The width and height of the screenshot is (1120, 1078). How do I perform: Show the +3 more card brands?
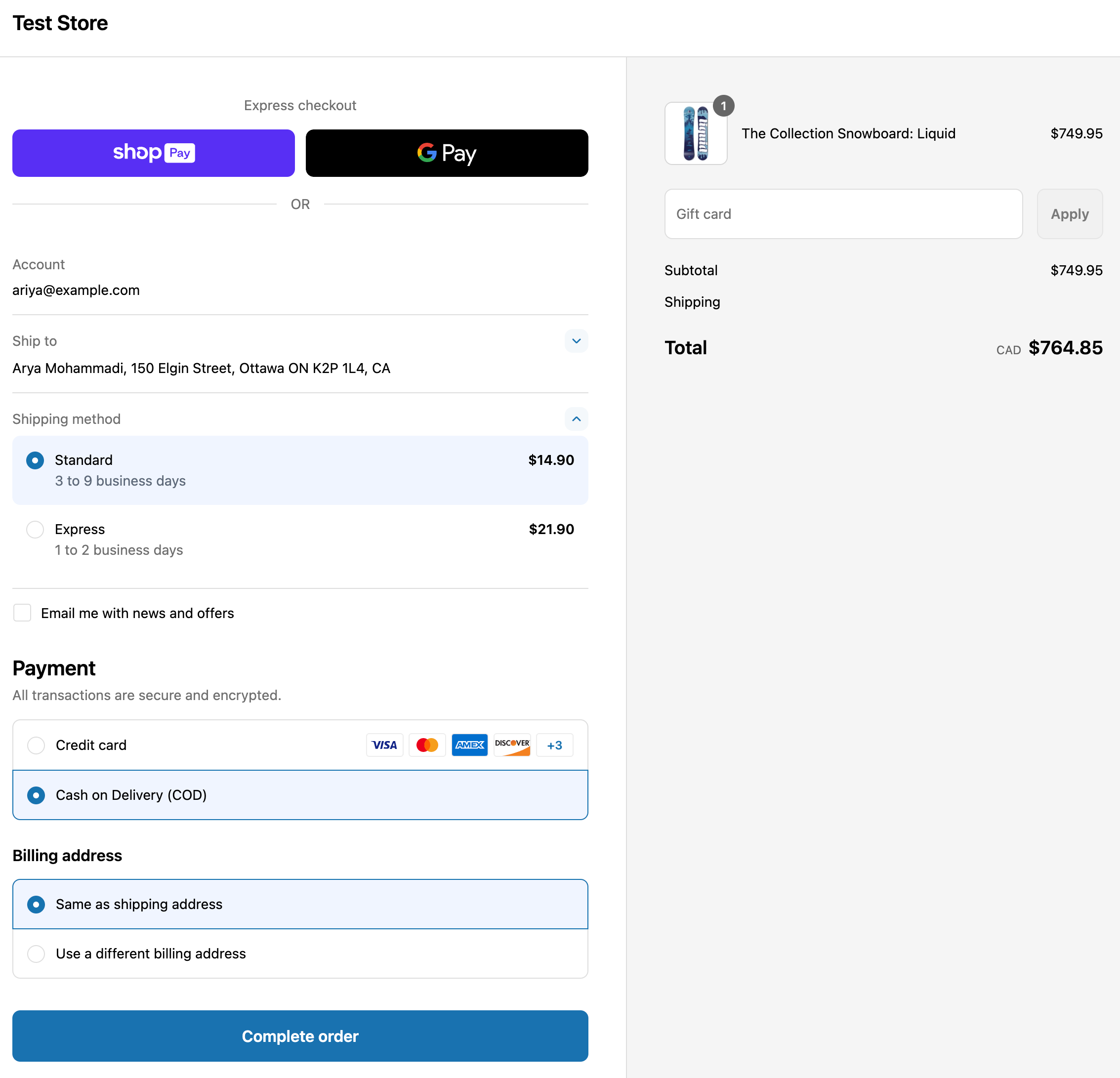554,745
